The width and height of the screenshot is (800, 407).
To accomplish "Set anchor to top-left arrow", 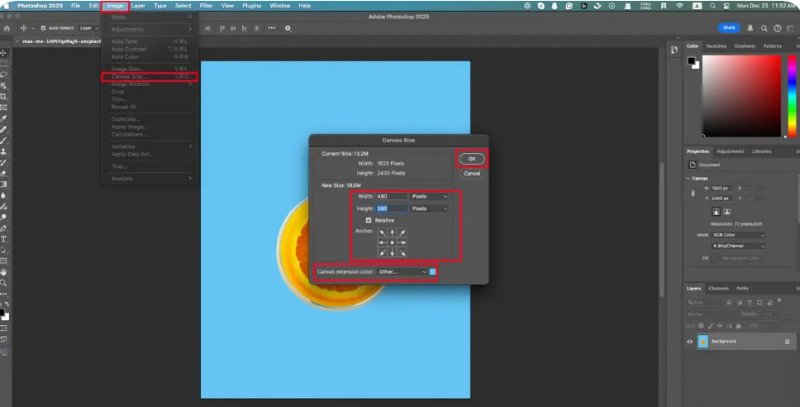I will [x=383, y=233].
